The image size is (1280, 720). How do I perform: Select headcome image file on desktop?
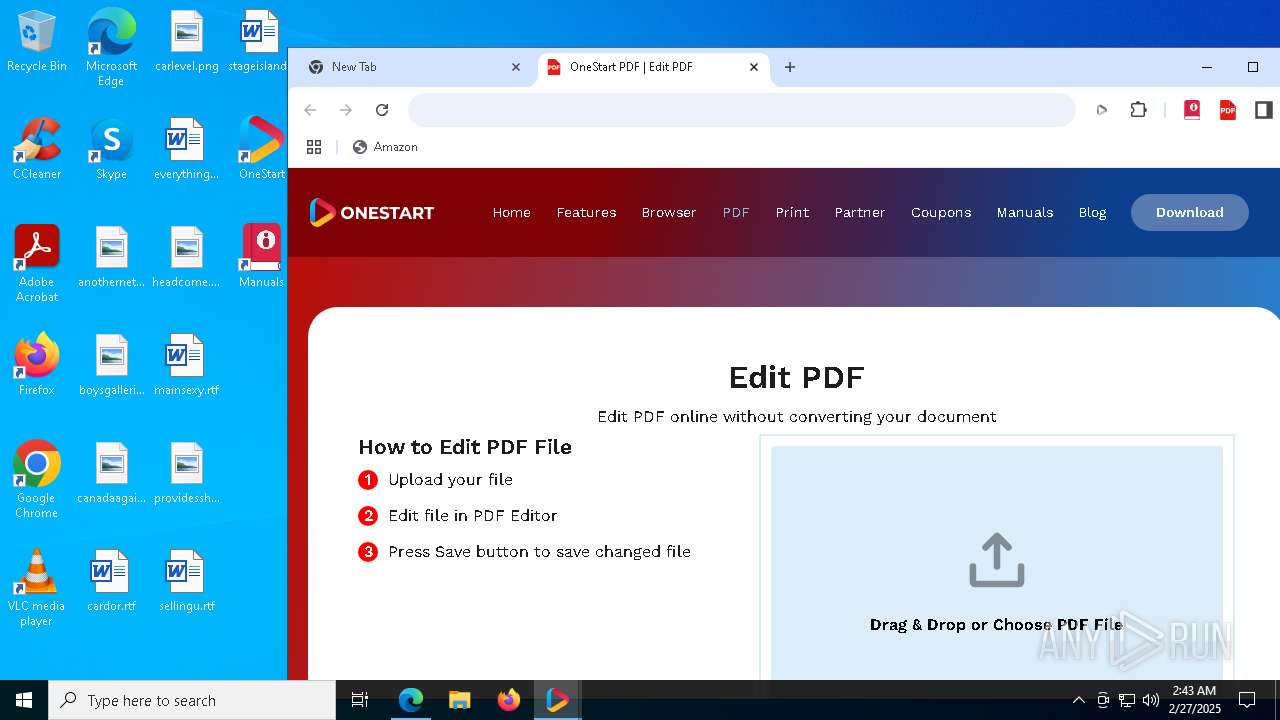[x=186, y=257]
